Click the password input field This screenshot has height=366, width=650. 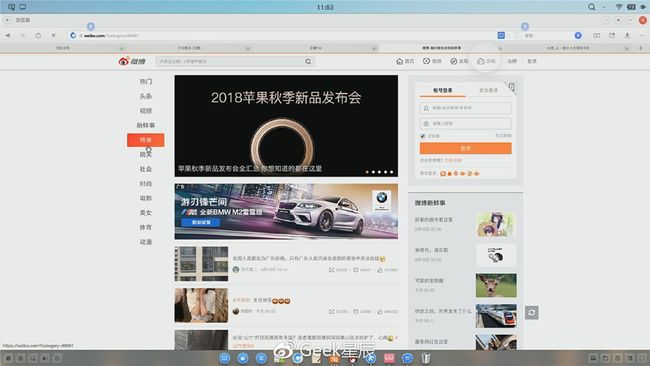[466, 124]
